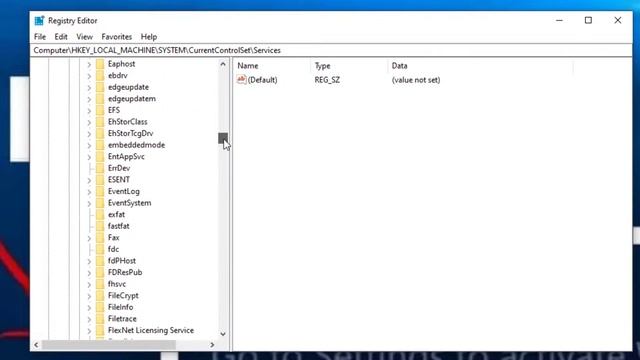Select the fhsvc key label
The image size is (640, 360).
[117, 284]
